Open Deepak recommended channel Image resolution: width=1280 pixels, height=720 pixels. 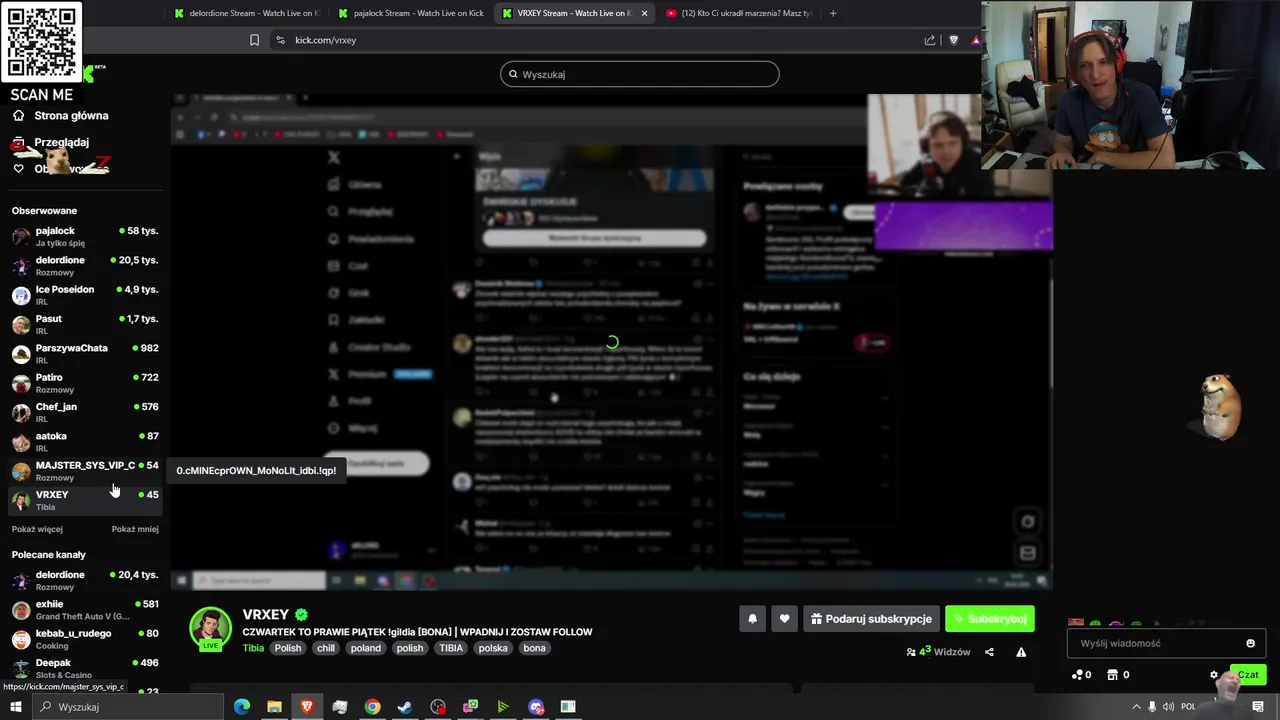tap(85, 668)
